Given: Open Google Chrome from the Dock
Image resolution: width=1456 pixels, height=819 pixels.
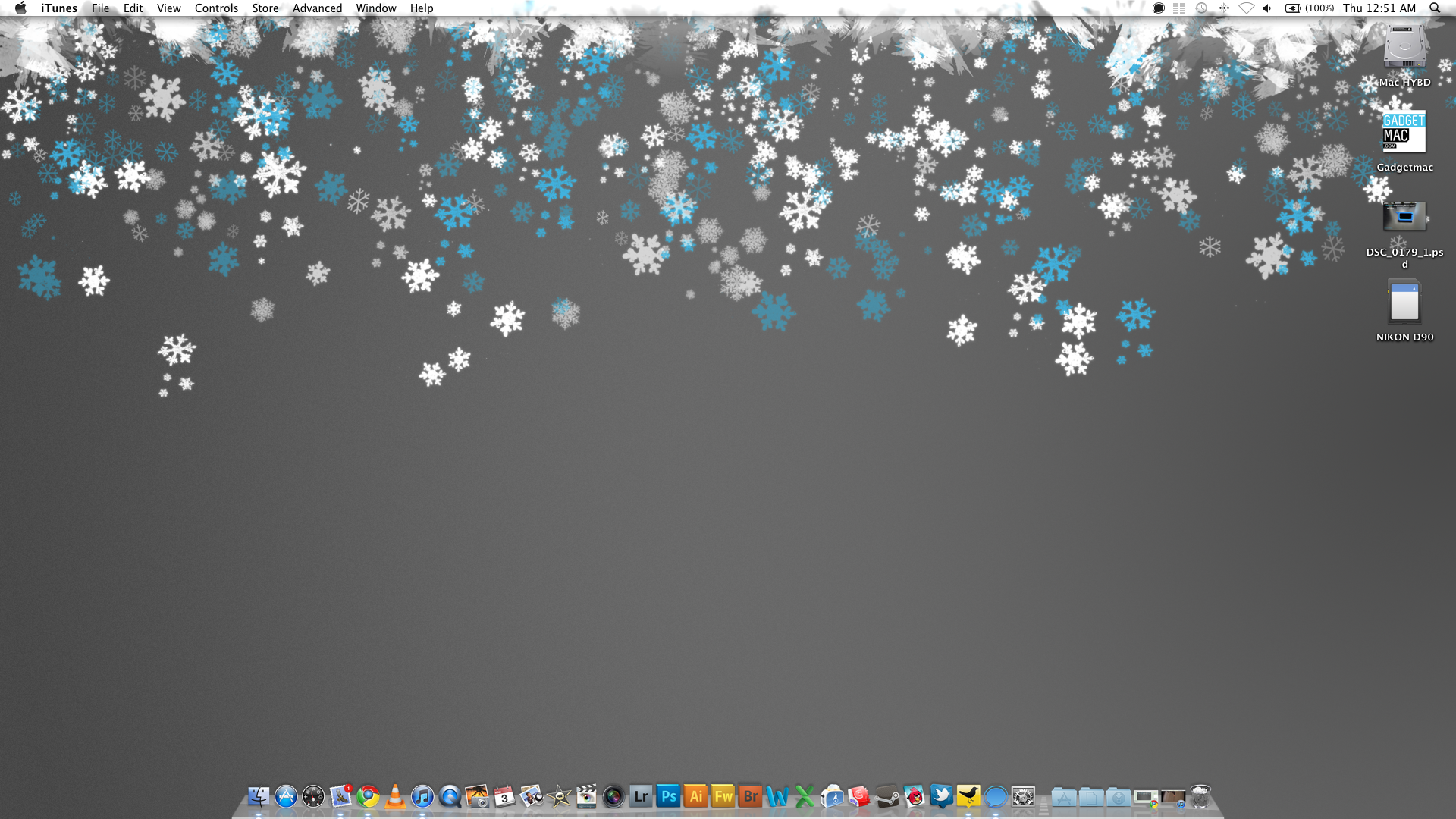Looking at the screenshot, I should pyautogui.click(x=369, y=796).
